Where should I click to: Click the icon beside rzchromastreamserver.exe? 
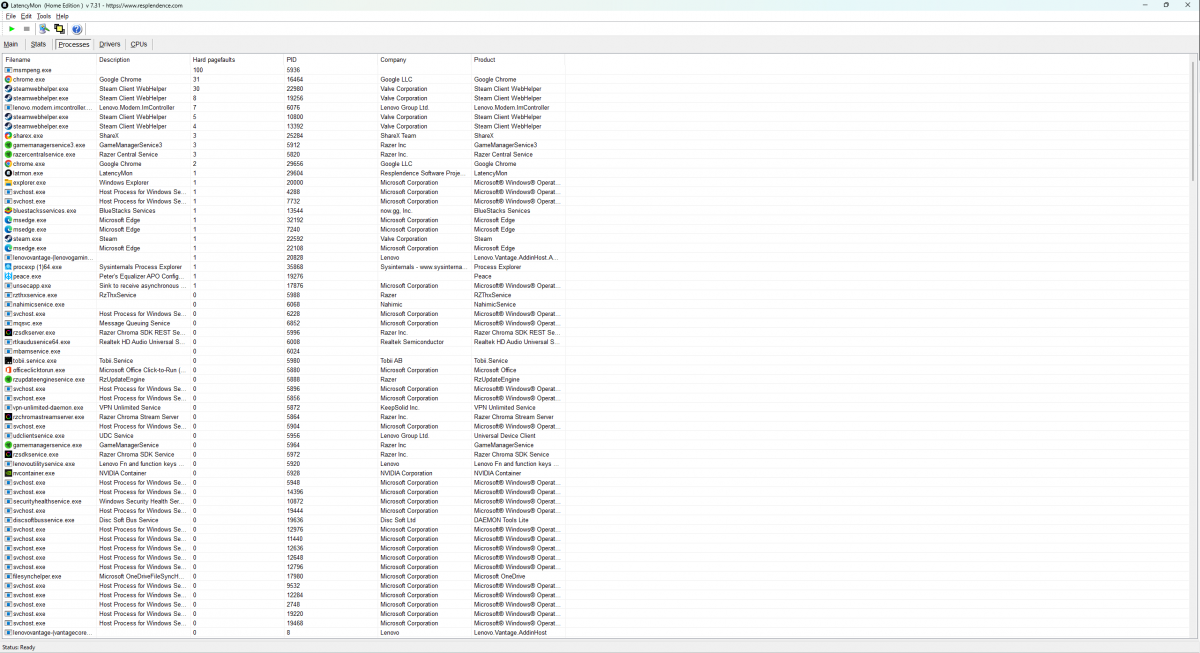(x=8, y=417)
